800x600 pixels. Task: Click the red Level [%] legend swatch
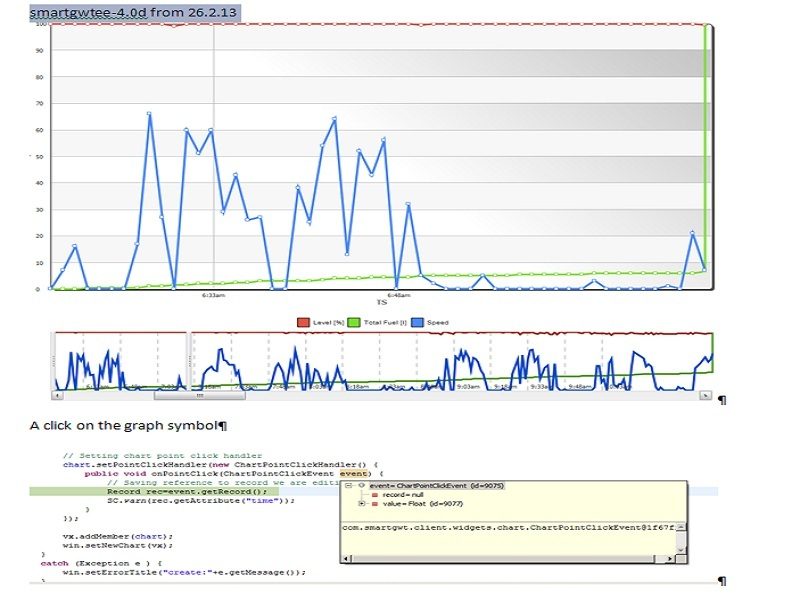(x=303, y=321)
